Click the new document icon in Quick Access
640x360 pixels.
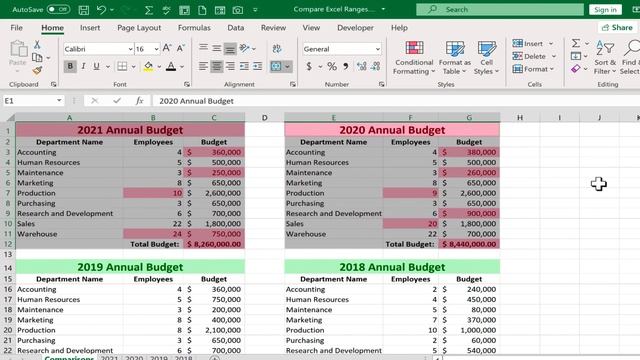202,10
